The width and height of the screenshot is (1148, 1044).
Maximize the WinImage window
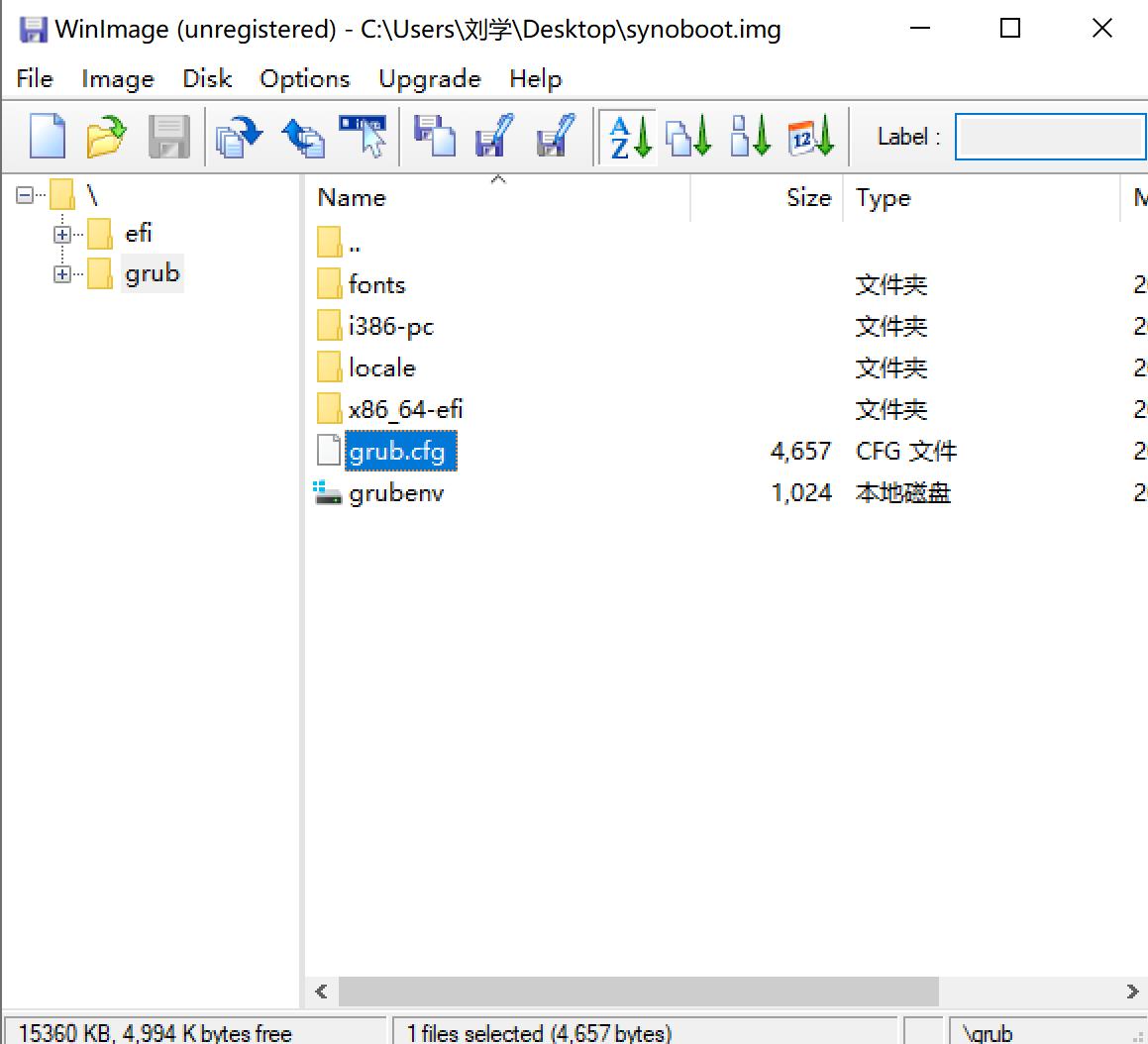(x=1010, y=29)
